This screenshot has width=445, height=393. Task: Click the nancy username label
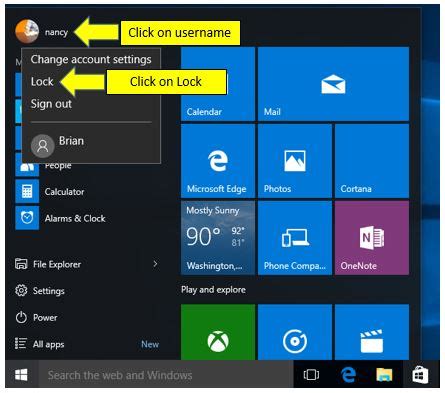pos(56,32)
